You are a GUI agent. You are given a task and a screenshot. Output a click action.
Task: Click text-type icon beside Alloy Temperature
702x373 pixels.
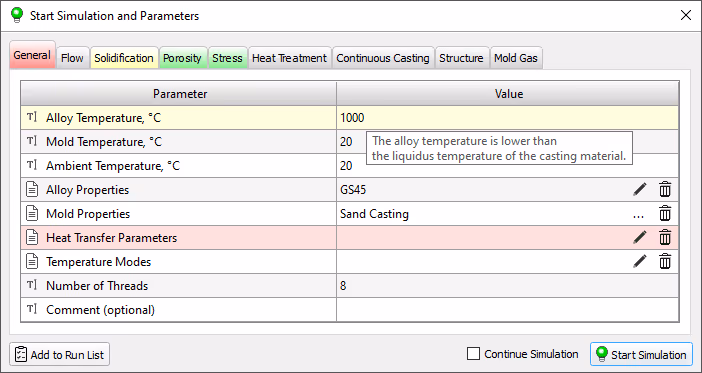coord(32,117)
